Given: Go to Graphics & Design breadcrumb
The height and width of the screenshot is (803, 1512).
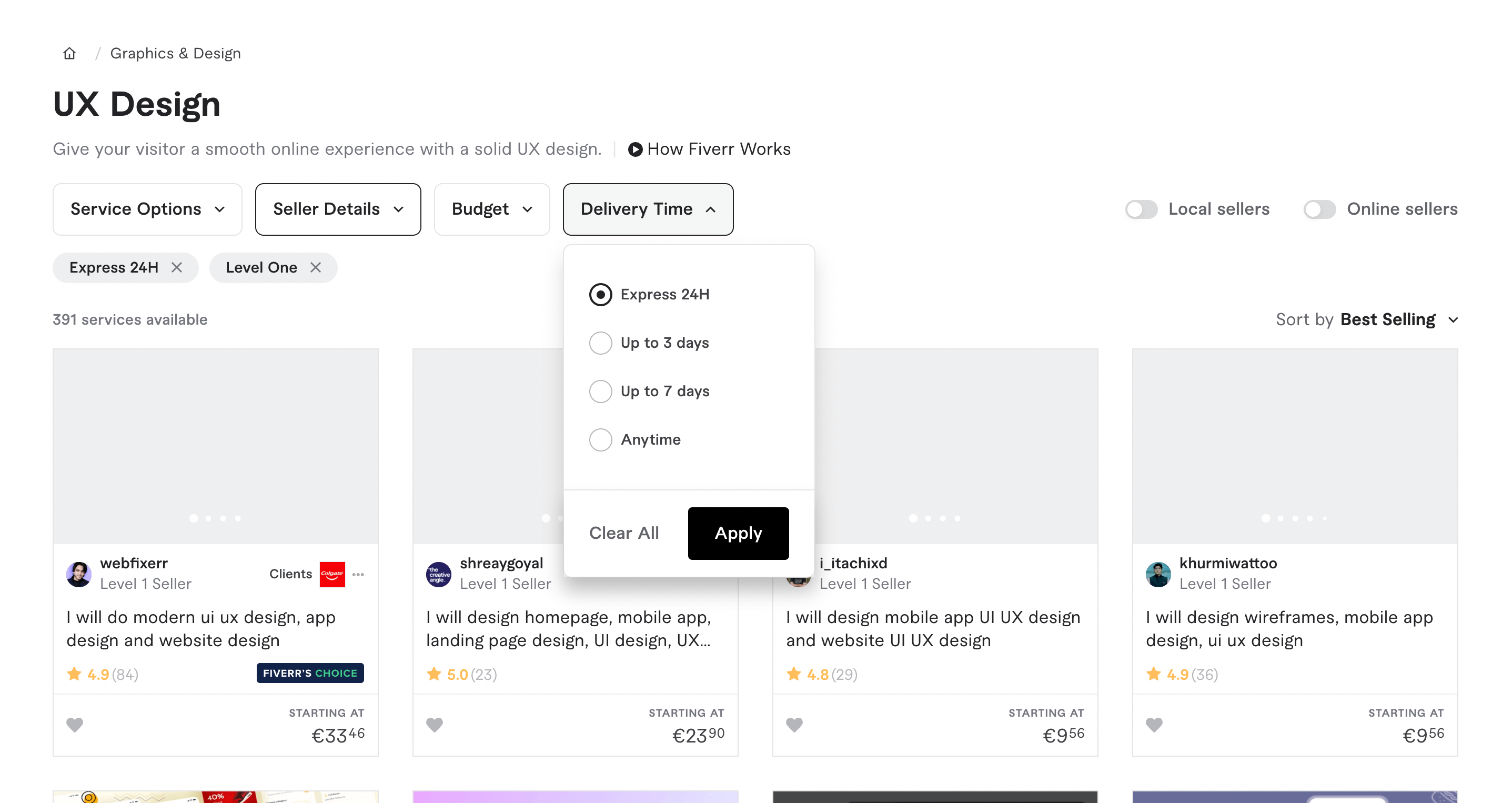Looking at the screenshot, I should (x=176, y=54).
